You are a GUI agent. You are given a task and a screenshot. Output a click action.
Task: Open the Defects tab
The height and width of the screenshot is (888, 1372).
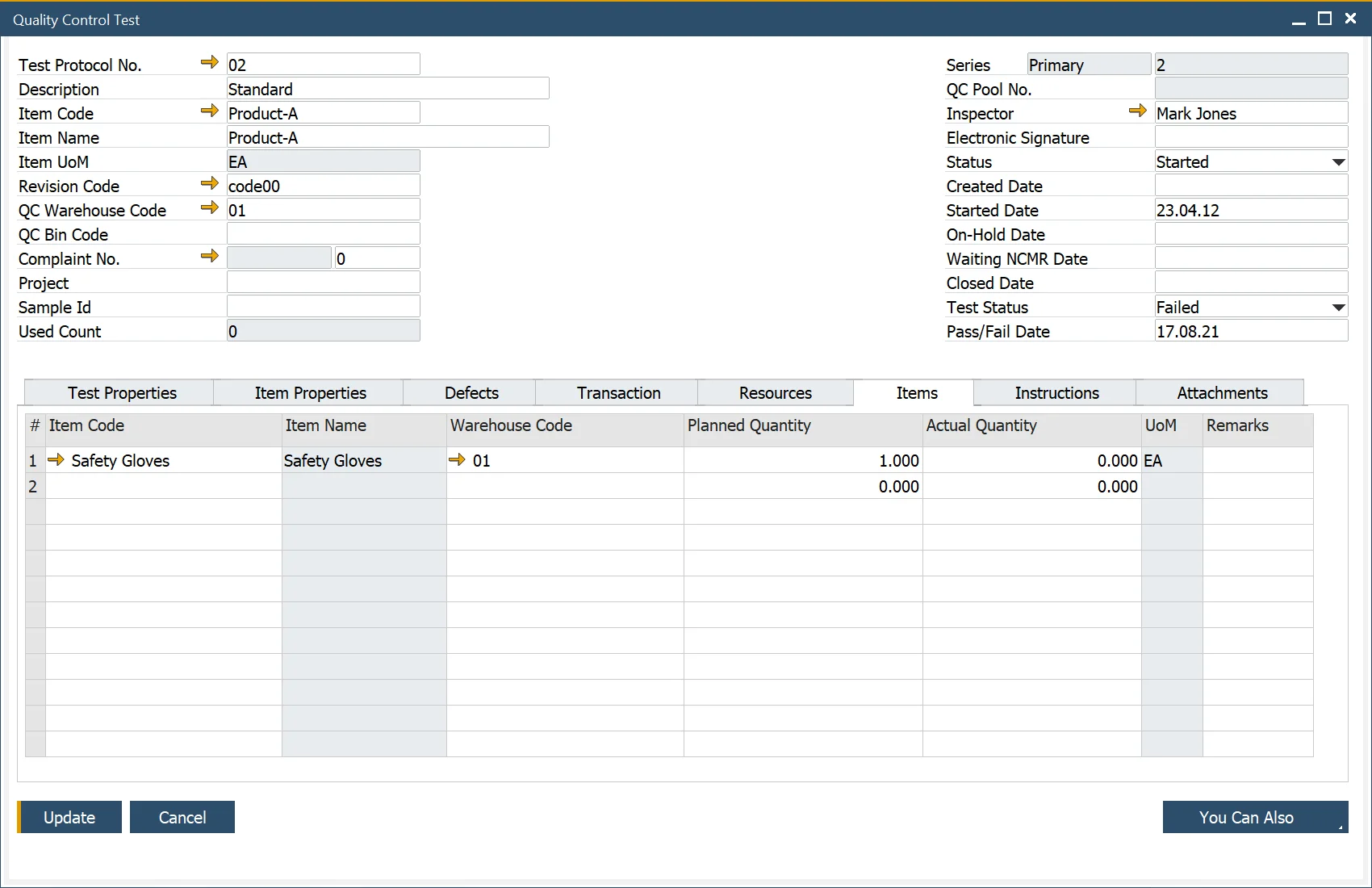coord(471,393)
